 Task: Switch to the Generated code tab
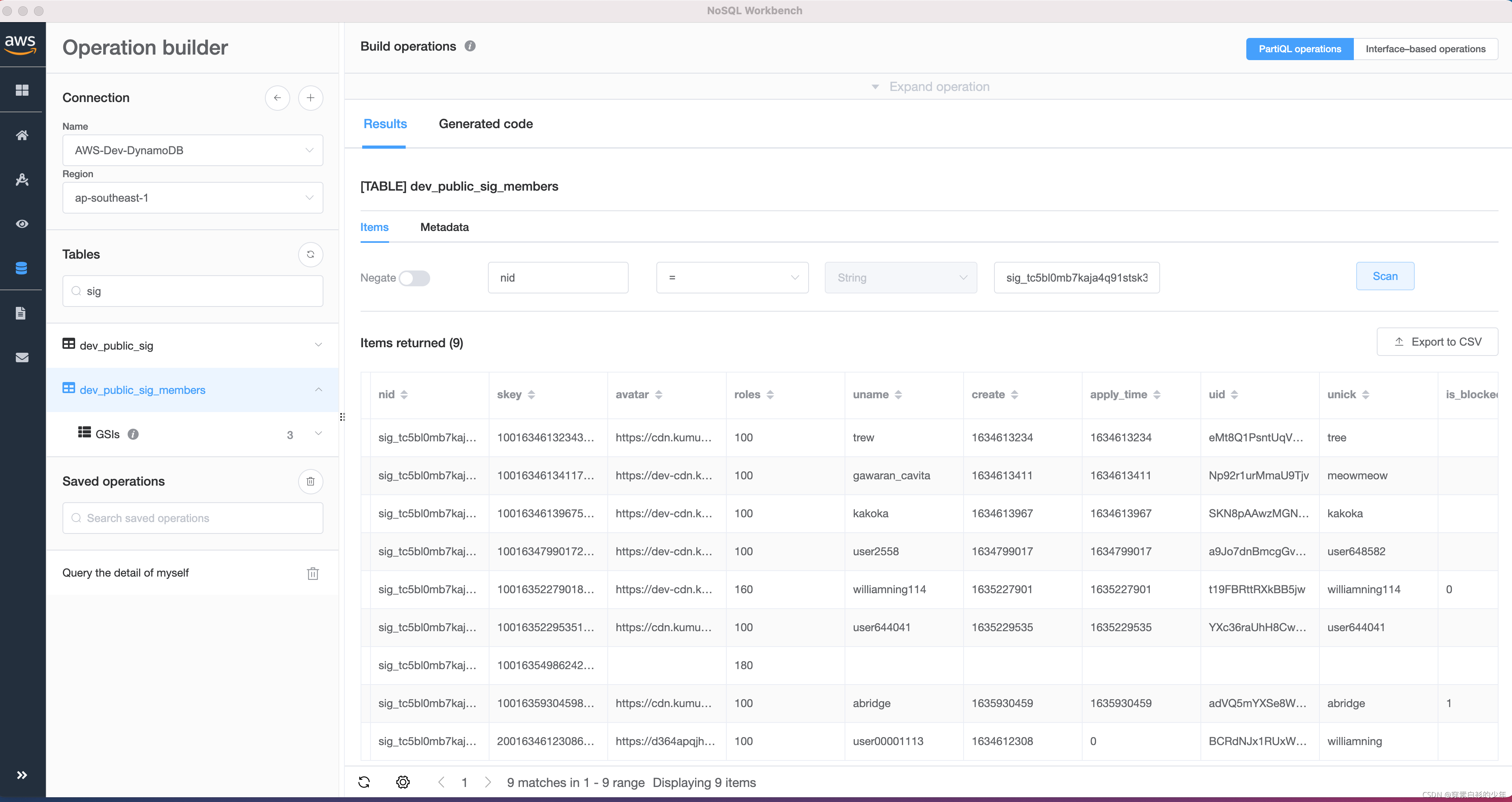pos(486,124)
